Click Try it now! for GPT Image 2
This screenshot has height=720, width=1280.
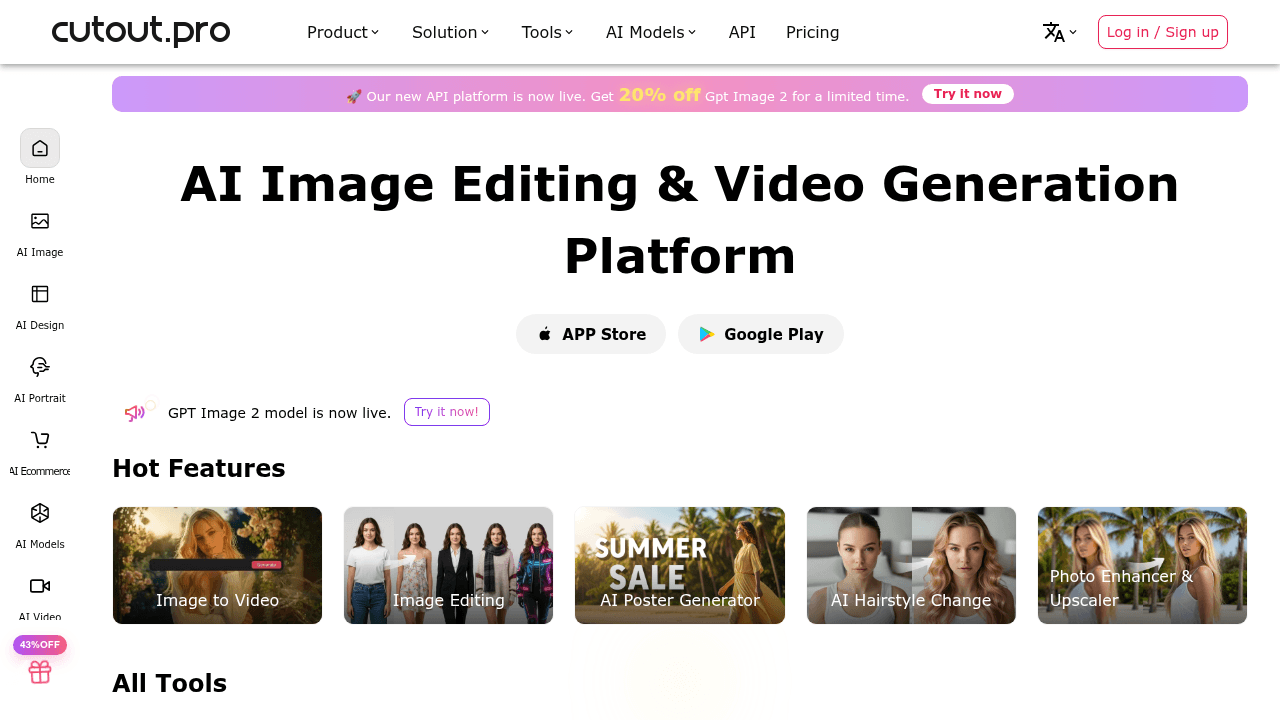pos(447,412)
